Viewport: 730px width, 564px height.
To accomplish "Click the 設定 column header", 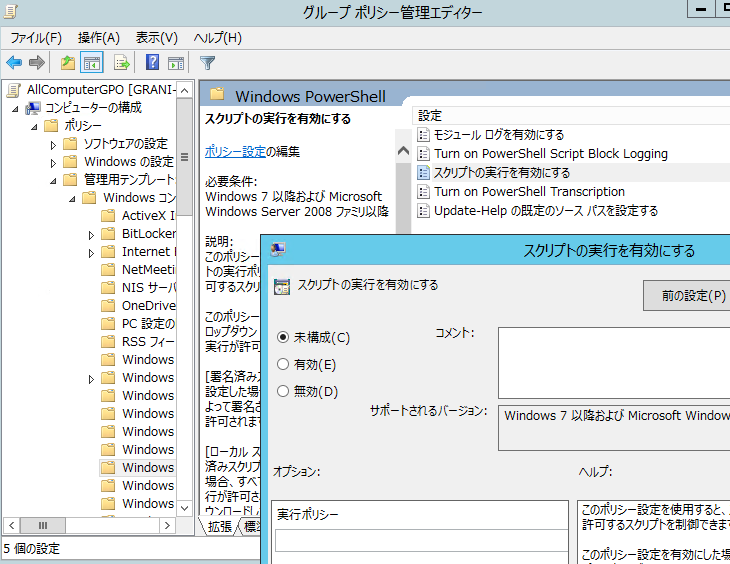I will pyautogui.click(x=571, y=116).
